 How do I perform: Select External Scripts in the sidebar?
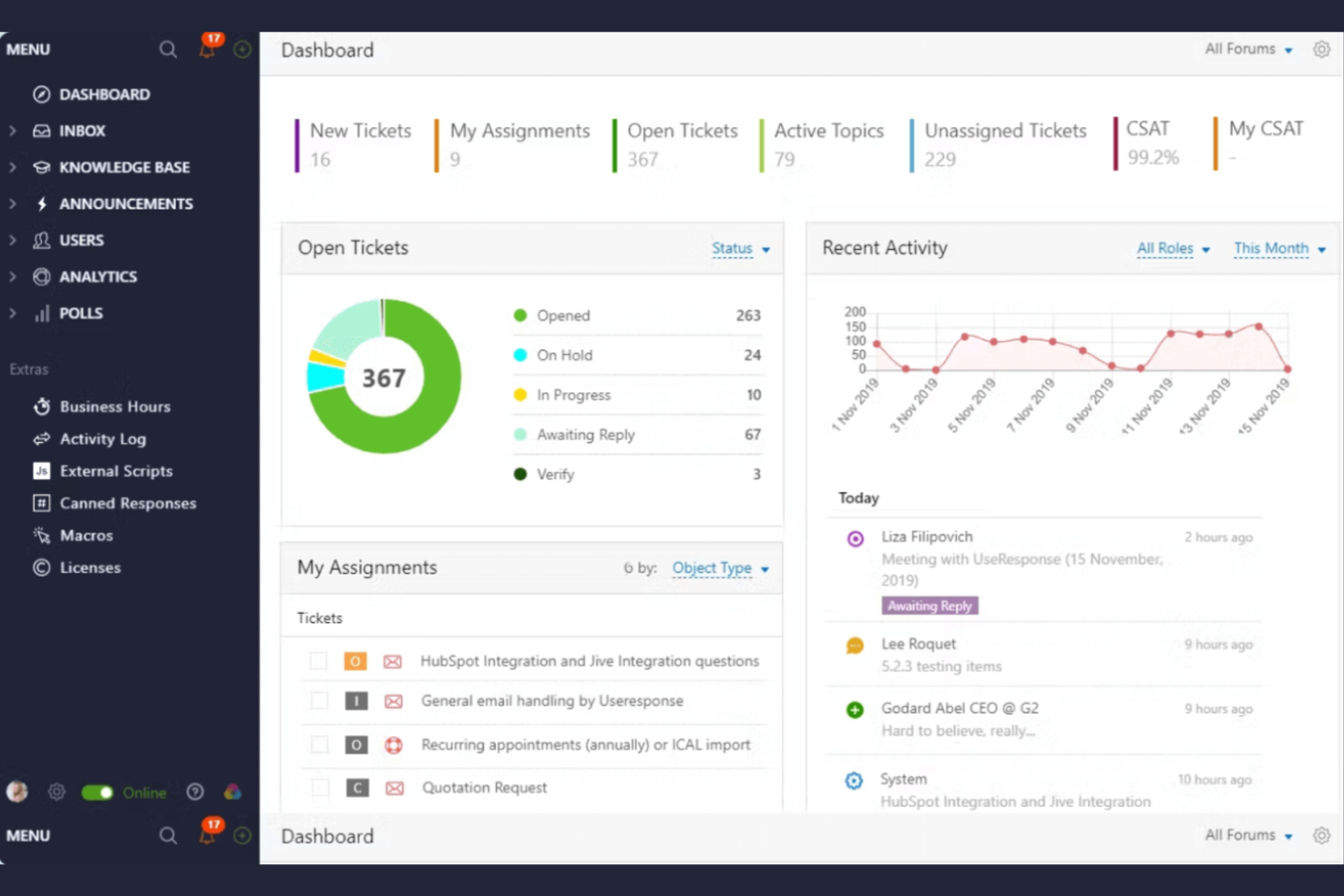click(x=115, y=470)
